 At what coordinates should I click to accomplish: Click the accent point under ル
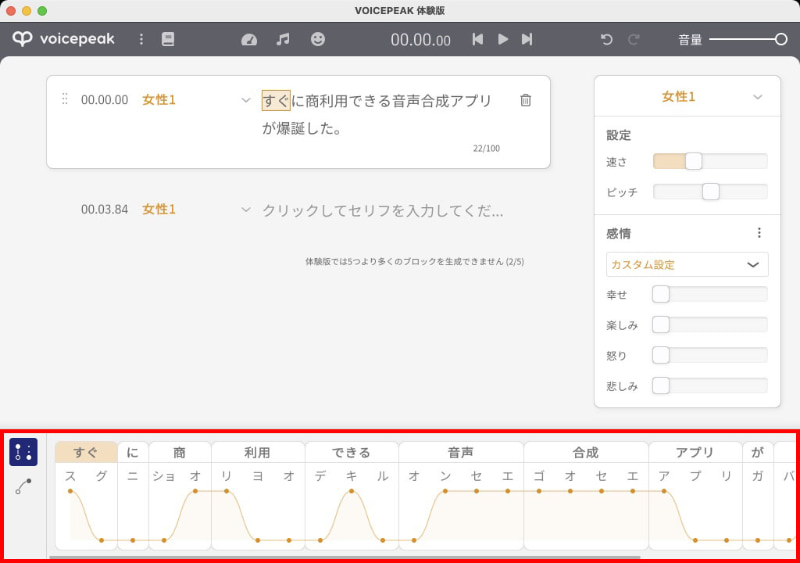pos(383,540)
